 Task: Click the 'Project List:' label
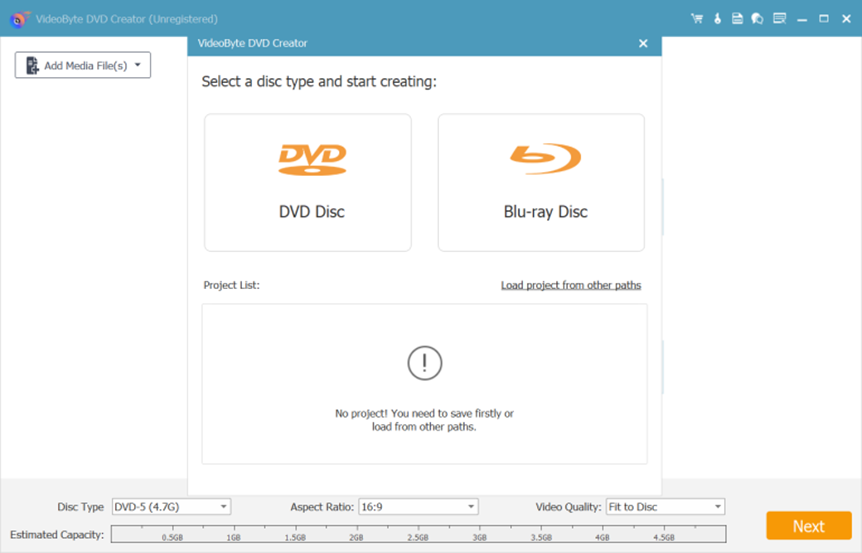231,285
